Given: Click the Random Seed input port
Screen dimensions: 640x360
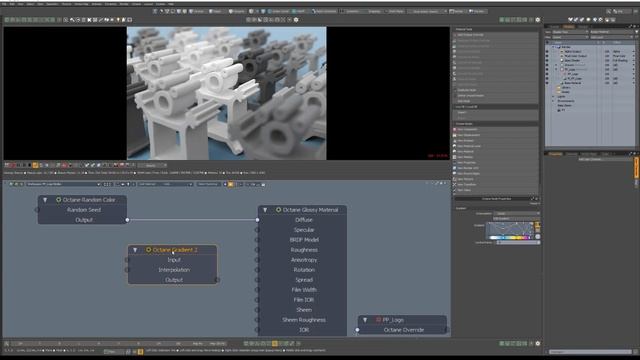Looking at the screenshot, I should point(37,210).
